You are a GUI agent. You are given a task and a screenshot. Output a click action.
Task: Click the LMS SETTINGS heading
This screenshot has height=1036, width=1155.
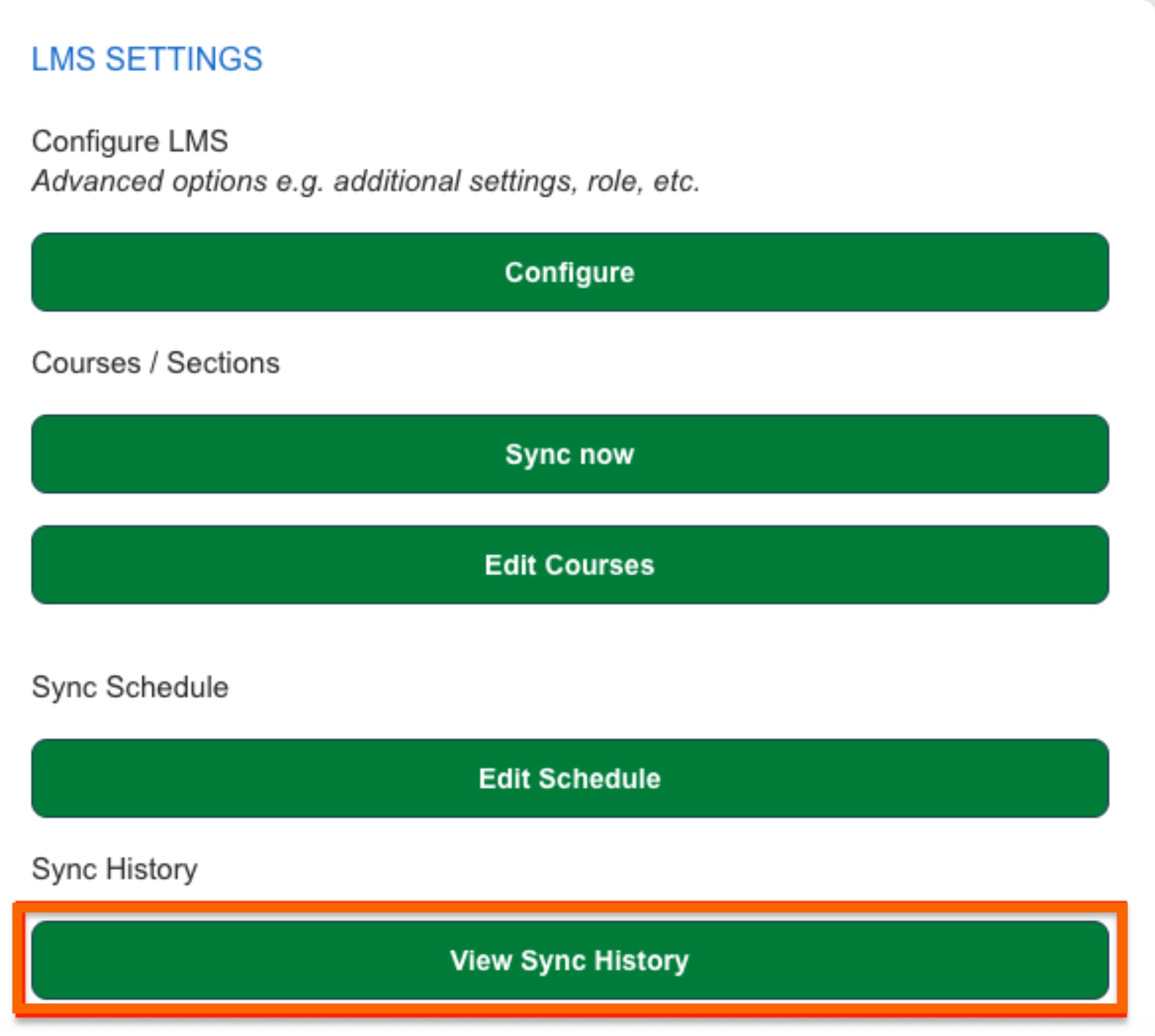click(147, 59)
